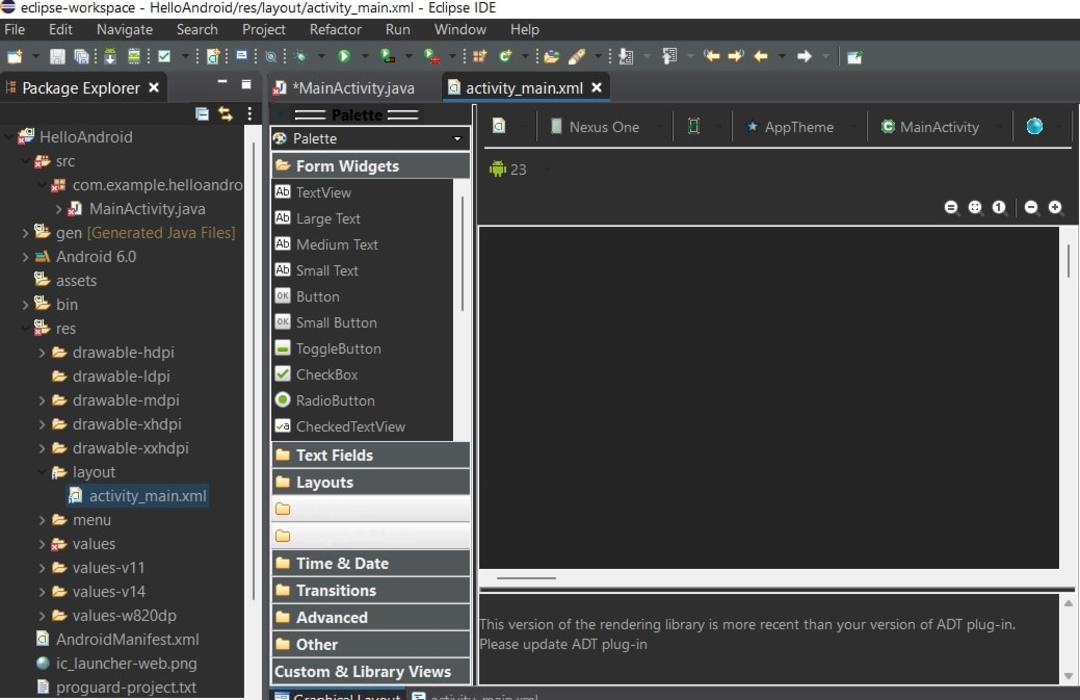The width and height of the screenshot is (1080, 700).
Task: Expand the drawable-hdpi folder
Action: point(41,353)
